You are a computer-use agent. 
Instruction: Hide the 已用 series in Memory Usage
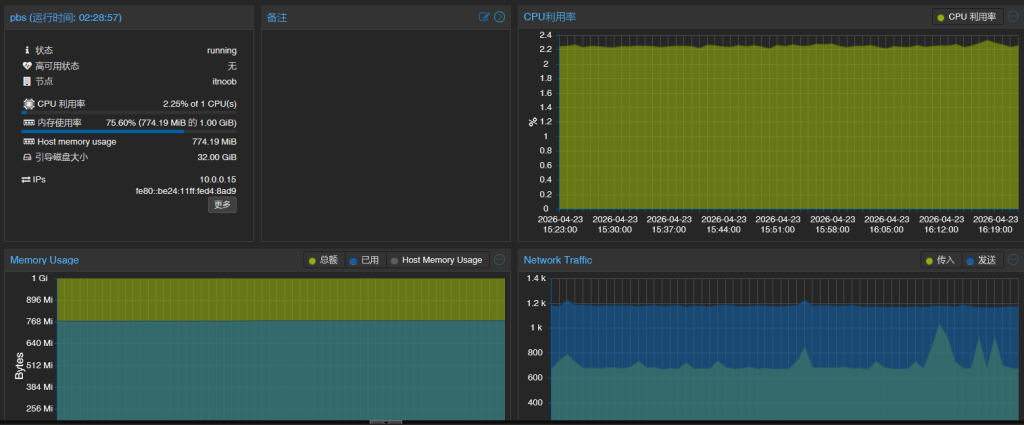pos(364,260)
